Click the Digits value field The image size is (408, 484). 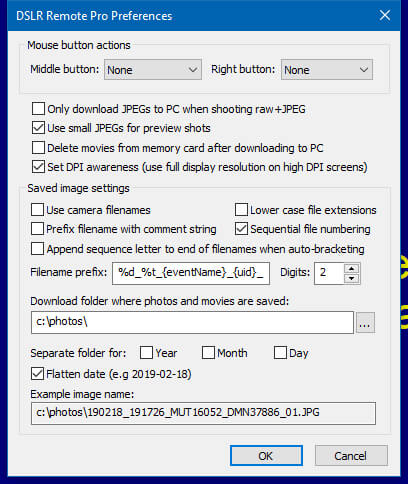(329, 273)
